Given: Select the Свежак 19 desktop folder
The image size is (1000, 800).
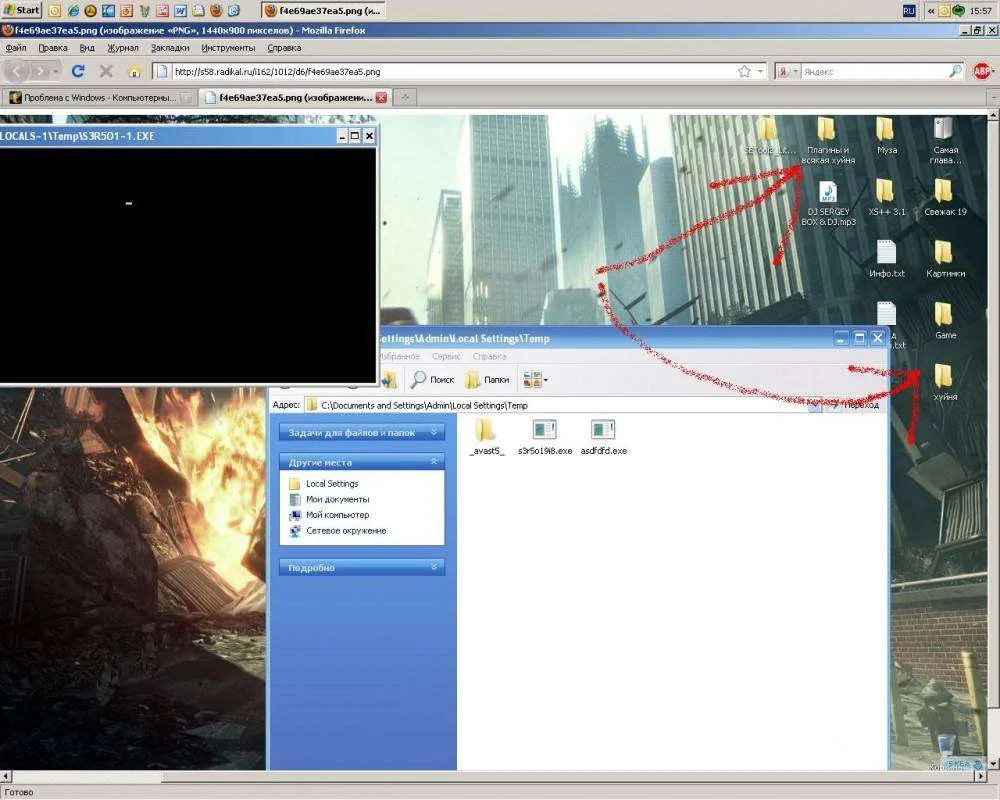Looking at the screenshot, I should point(945,197).
